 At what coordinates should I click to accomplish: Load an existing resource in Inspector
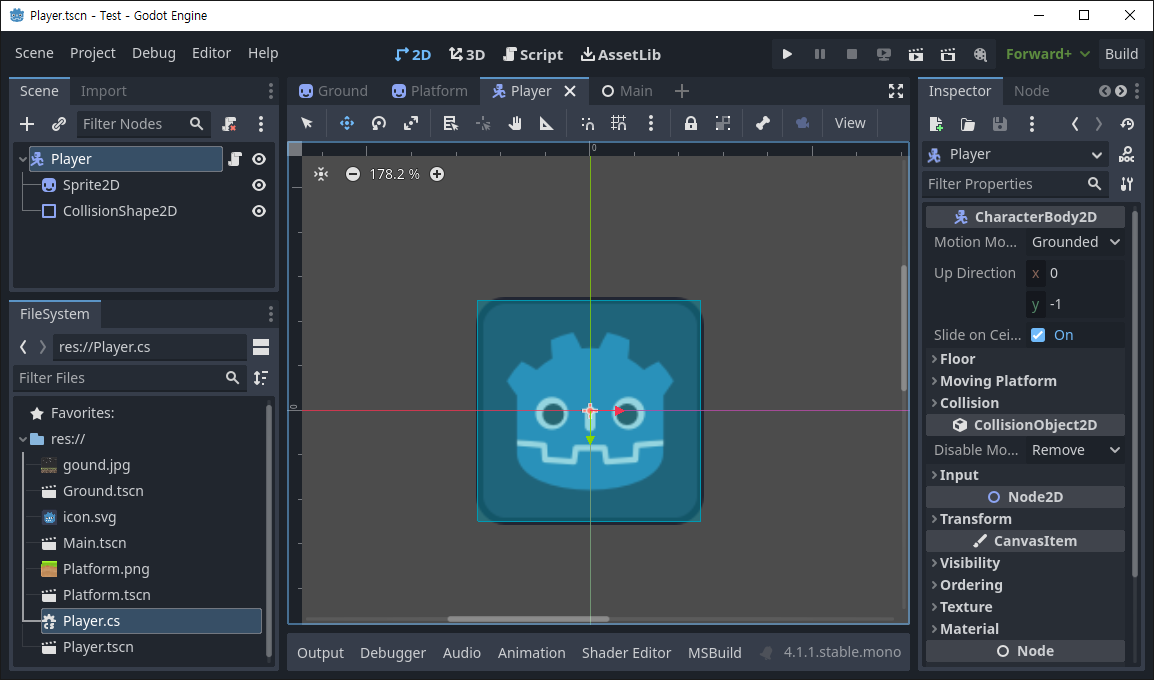tap(968, 124)
